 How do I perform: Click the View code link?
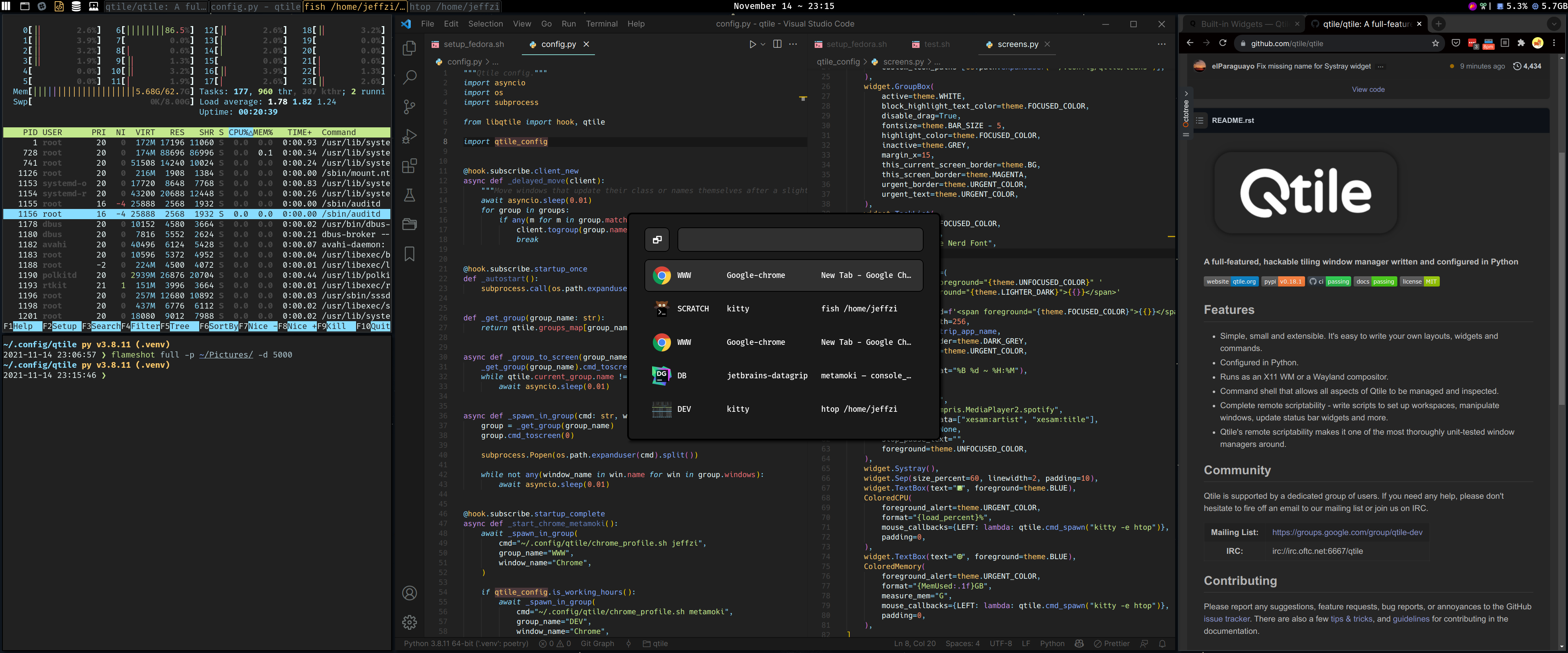point(1368,89)
